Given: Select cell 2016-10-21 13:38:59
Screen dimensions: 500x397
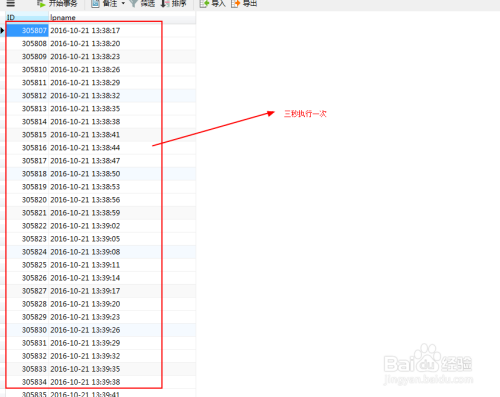Looking at the screenshot, I should (x=122, y=212).
